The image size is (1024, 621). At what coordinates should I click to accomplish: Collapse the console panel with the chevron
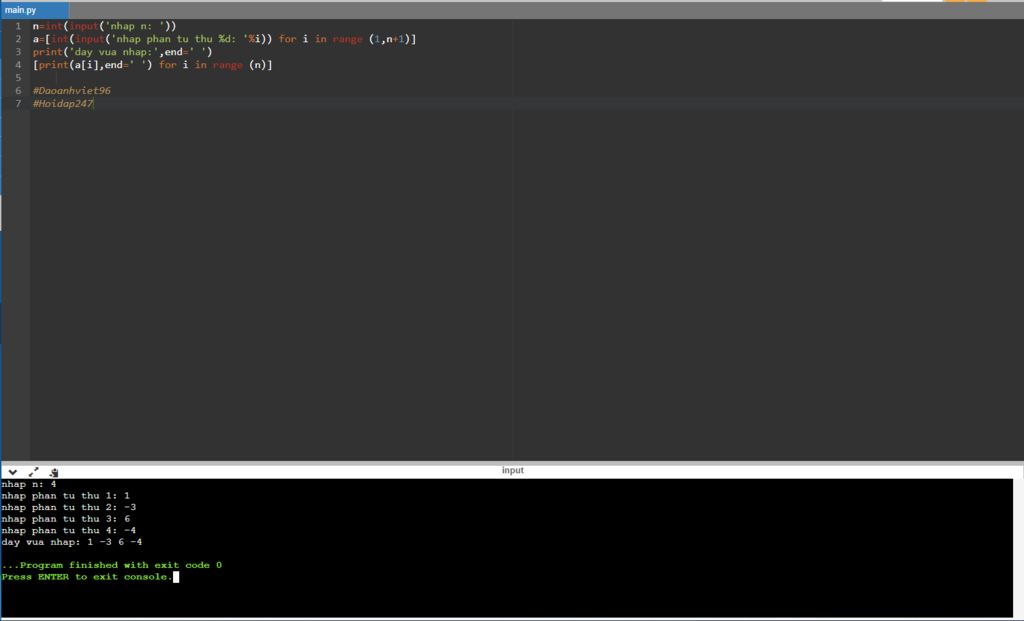tap(12, 471)
